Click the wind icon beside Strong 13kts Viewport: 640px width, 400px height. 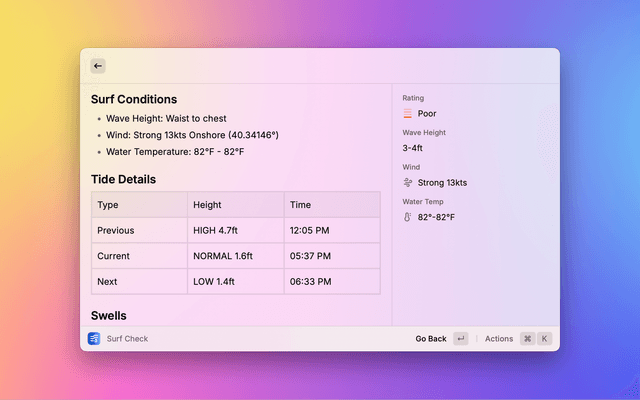(x=408, y=183)
